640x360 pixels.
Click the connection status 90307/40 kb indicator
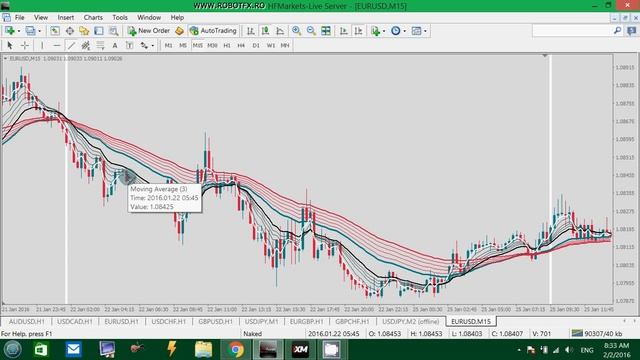tap(597, 333)
